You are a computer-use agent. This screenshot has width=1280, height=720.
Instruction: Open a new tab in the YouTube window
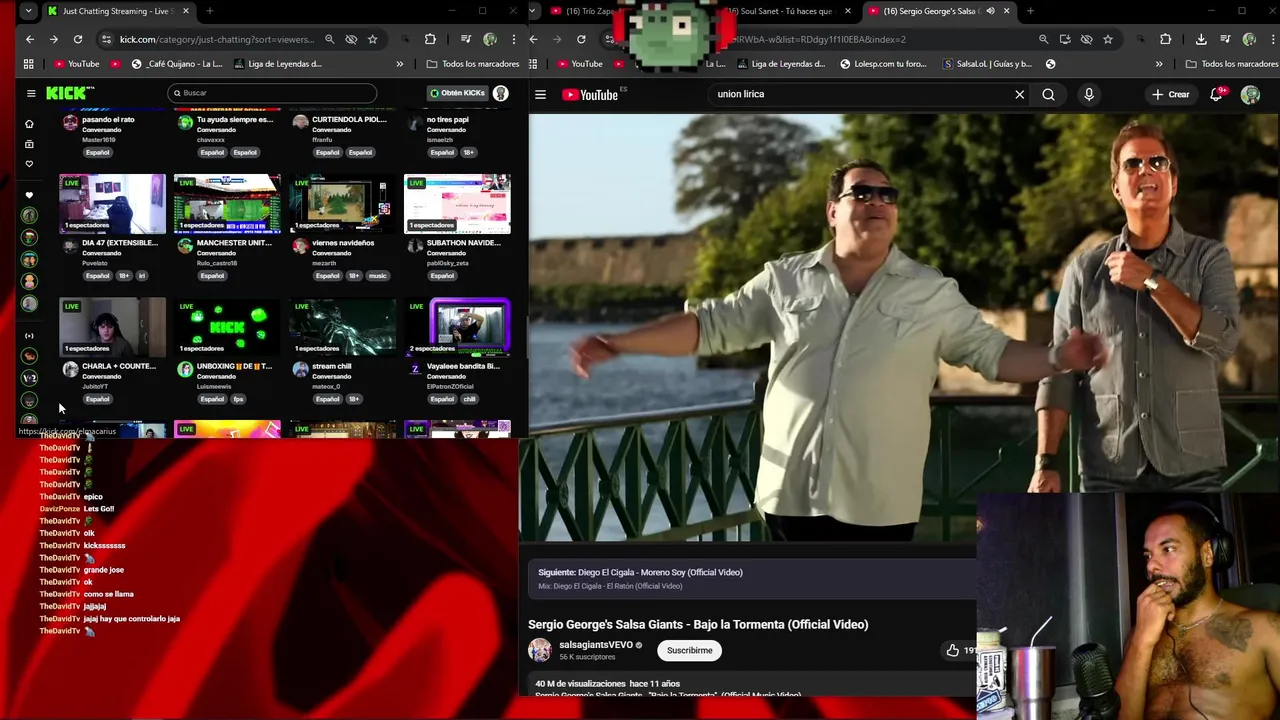(x=1030, y=11)
